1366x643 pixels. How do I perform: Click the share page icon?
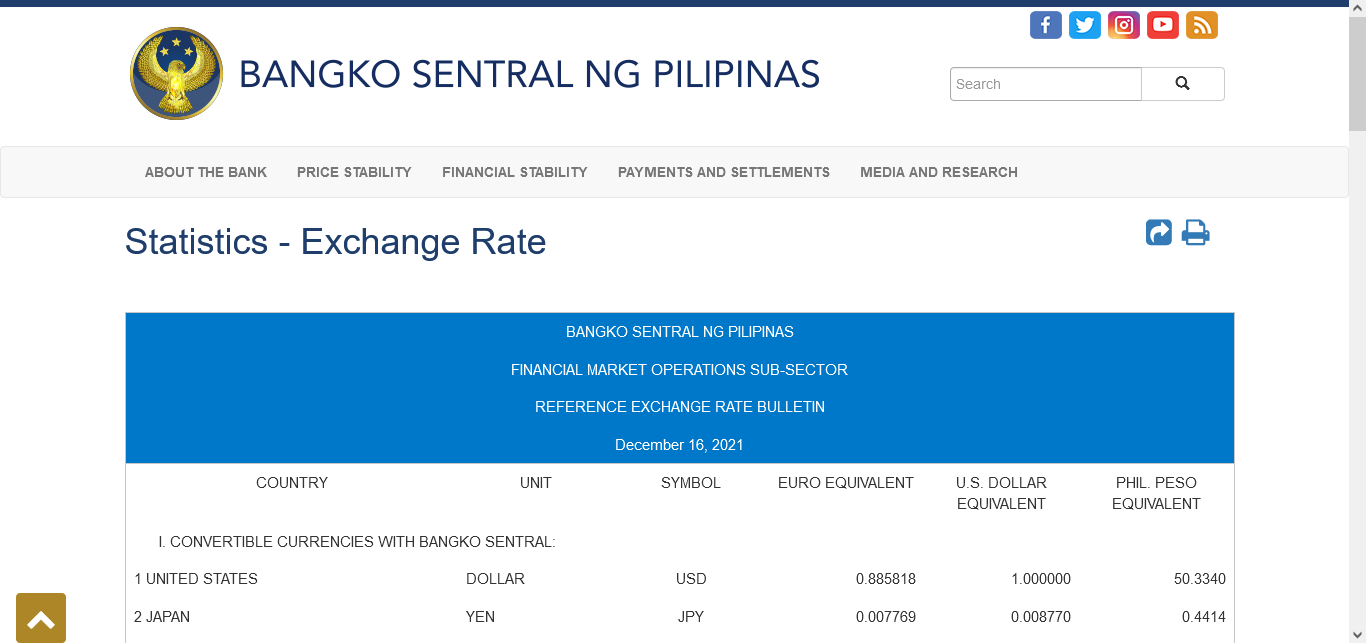click(x=1158, y=233)
